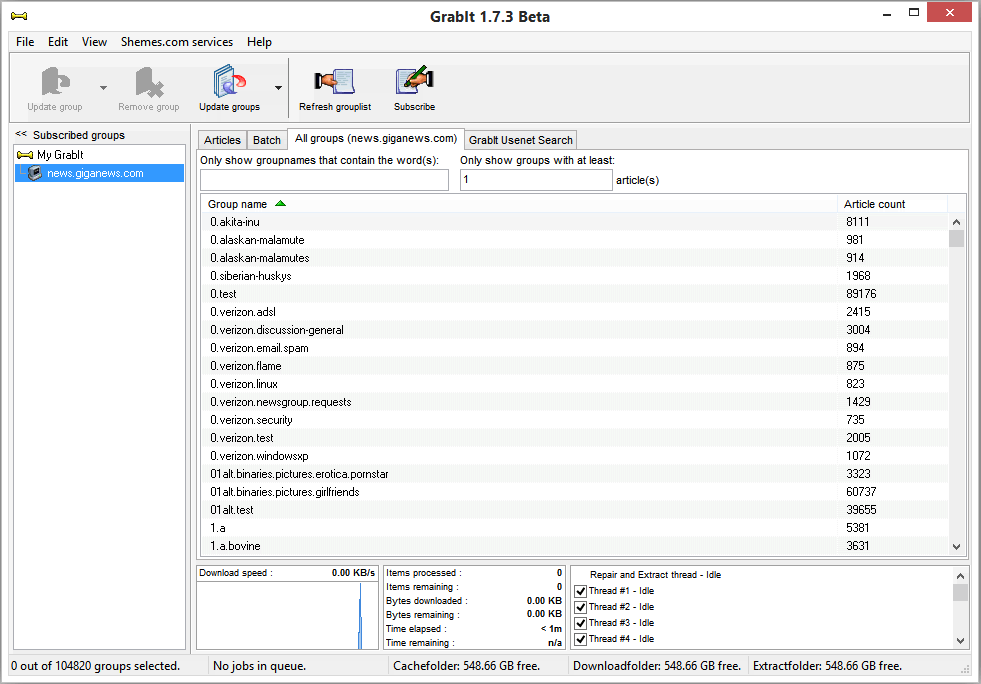981x684 pixels.
Task: Select the 0.verizon.email.spam group row
Action: pyautogui.click(x=576, y=348)
